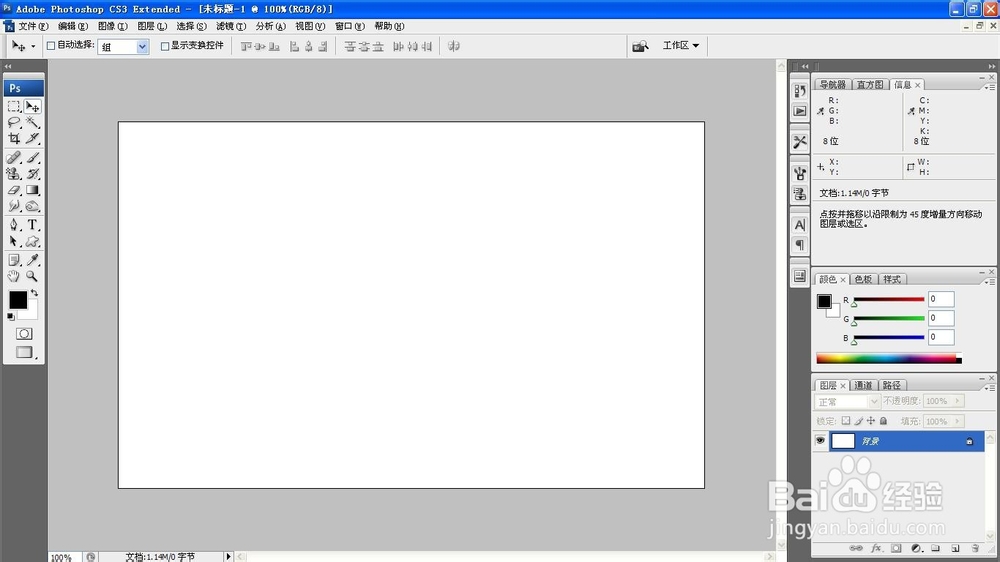
Task: Toggle Quick Mask mode
Action: click(24, 334)
